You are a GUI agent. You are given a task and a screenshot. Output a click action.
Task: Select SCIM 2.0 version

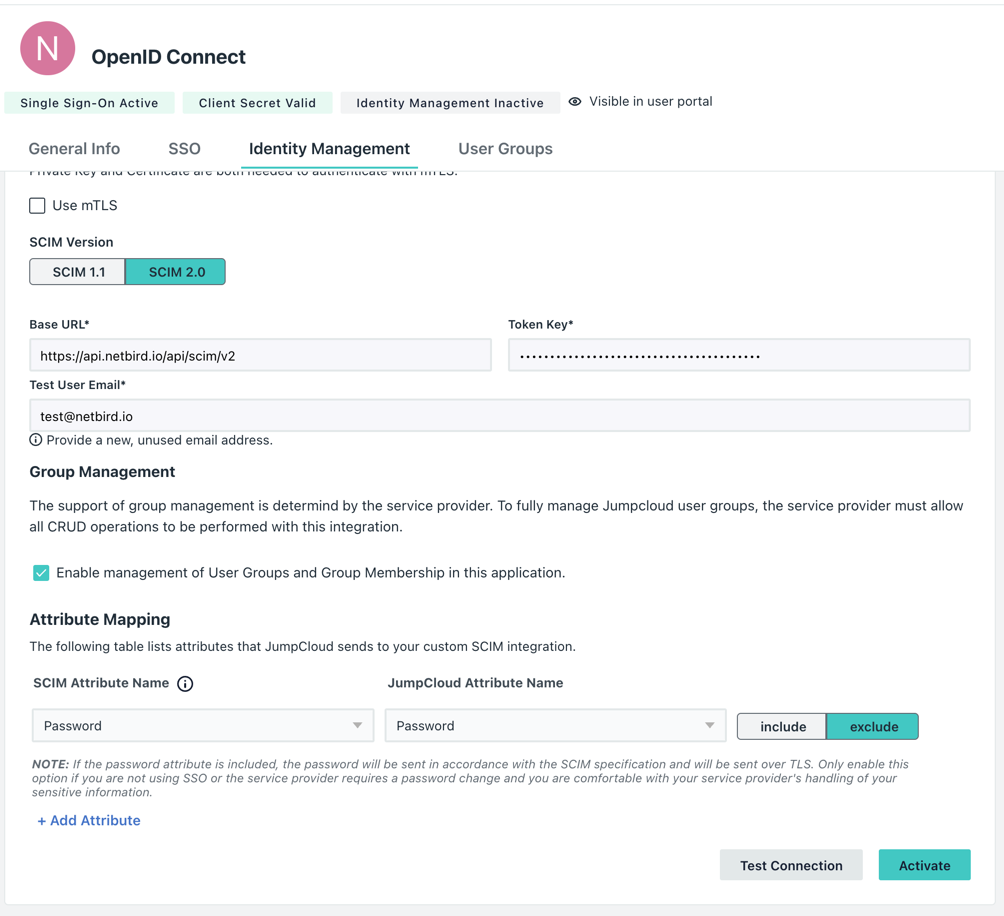(176, 272)
